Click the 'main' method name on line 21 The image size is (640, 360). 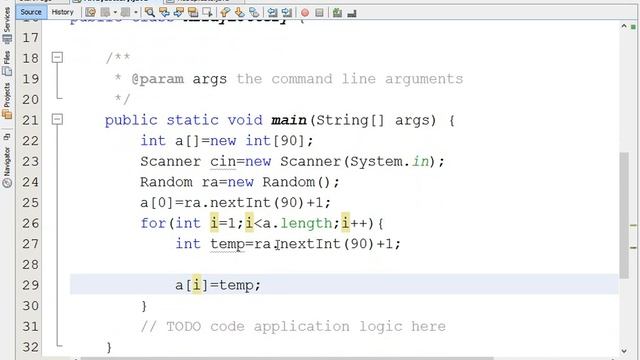click(x=289, y=120)
